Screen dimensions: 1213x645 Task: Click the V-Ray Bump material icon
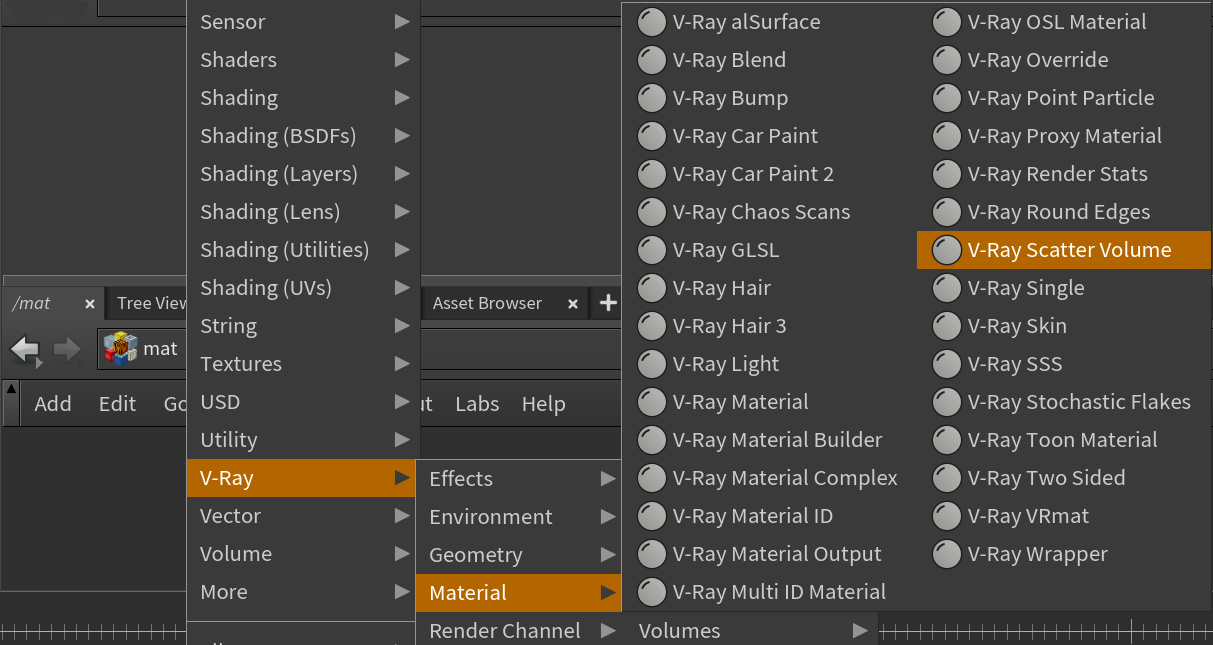652,98
